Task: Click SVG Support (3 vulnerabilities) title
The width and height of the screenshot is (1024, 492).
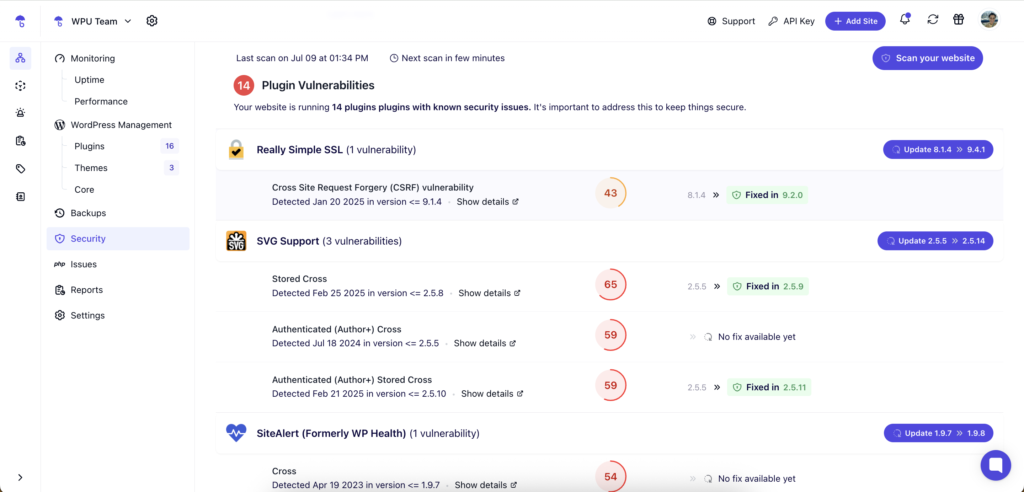Action: click(329, 241)
